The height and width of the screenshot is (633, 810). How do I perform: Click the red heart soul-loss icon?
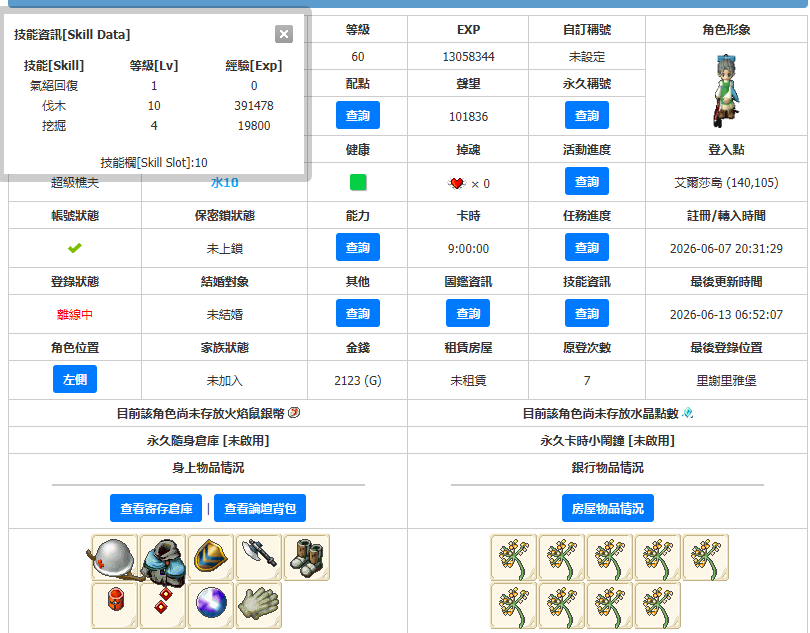(x=457, y=183)
